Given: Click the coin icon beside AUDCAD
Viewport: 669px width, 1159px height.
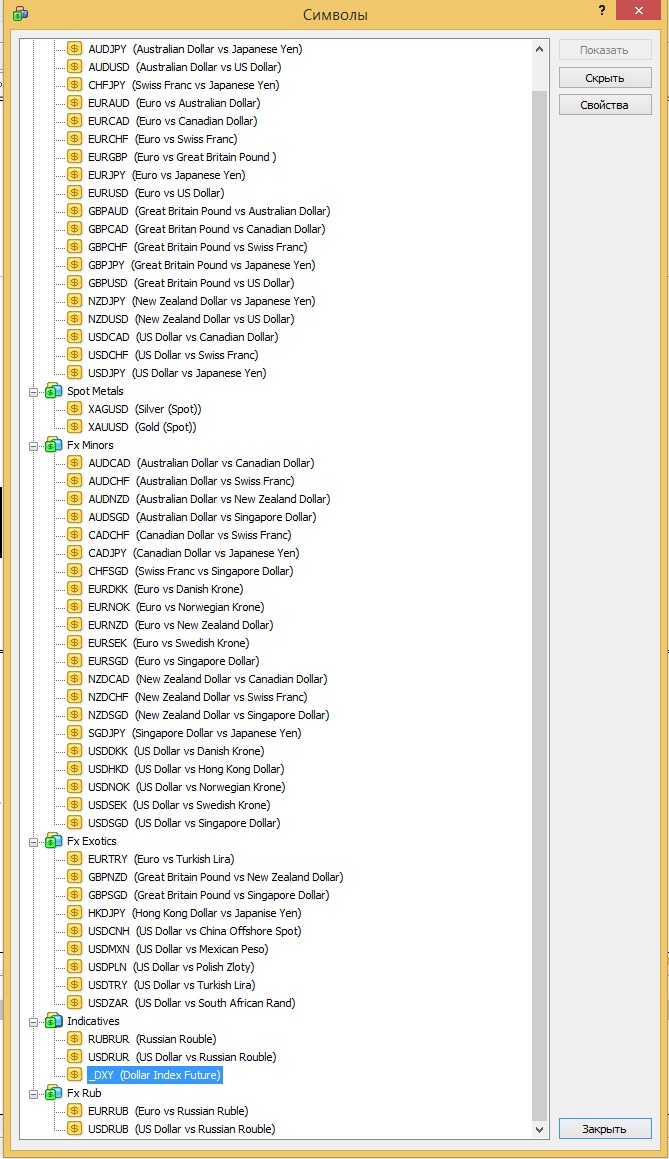Looking at the screenshot, I should tap(75, 463).
